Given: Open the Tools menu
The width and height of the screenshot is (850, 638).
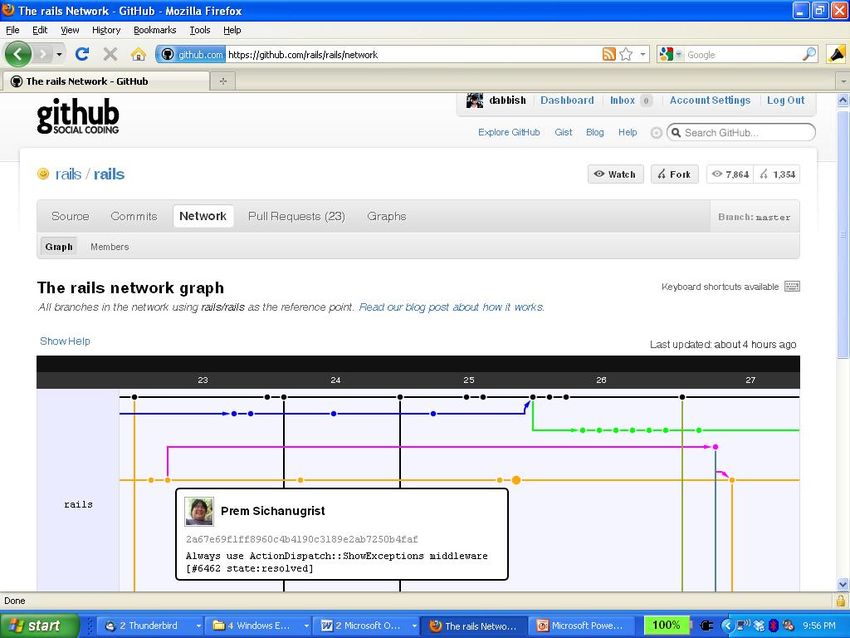Looking at the screenshot, I should pyautogui.click(x=199, y=30).
